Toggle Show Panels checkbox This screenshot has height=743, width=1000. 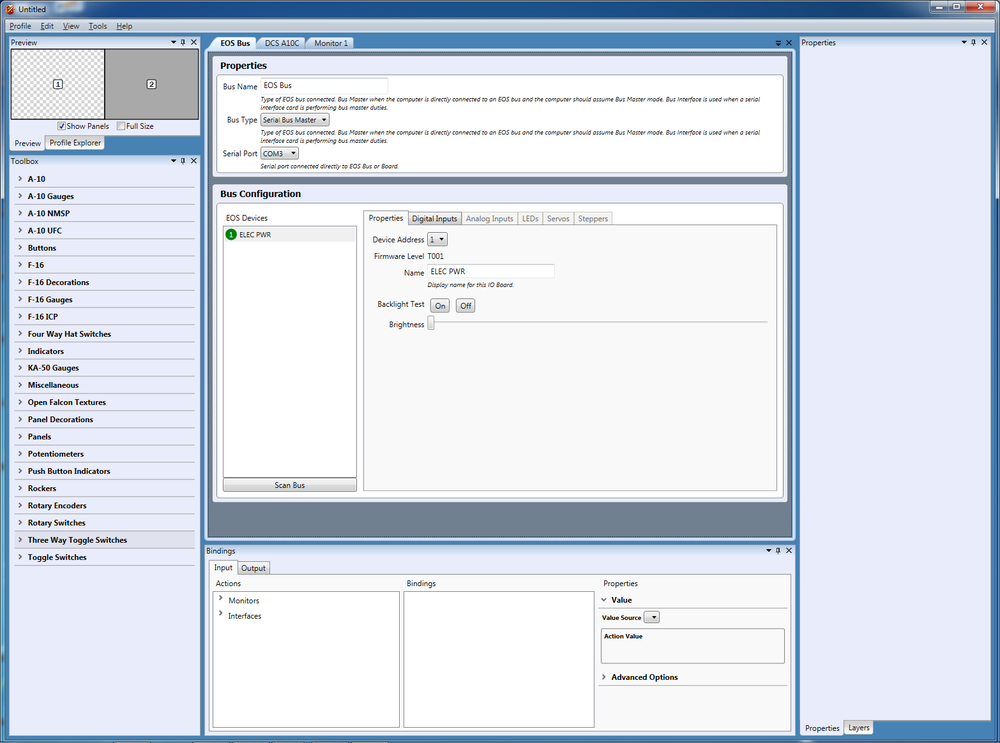point(61,126)
